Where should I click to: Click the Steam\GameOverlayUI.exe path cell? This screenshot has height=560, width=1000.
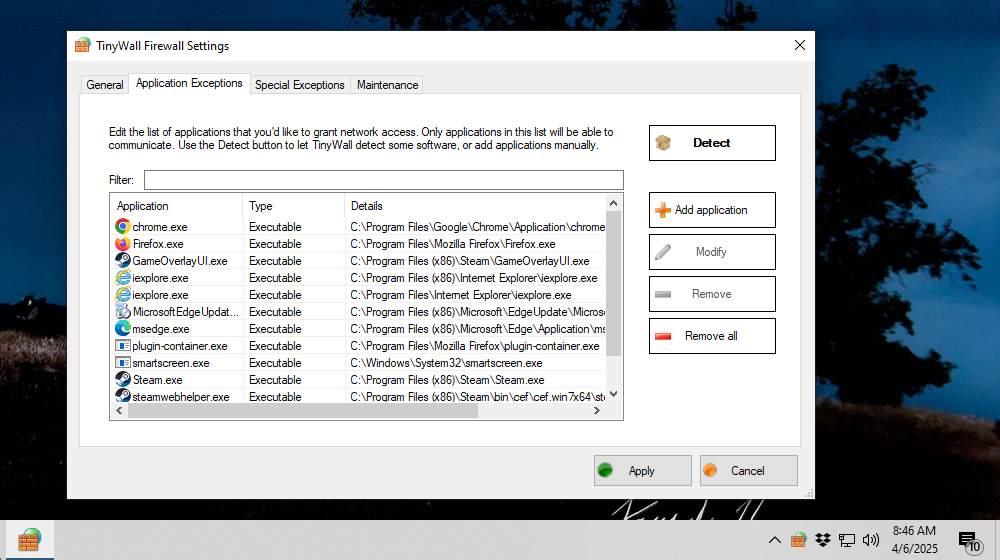click(x=470, y=260)
